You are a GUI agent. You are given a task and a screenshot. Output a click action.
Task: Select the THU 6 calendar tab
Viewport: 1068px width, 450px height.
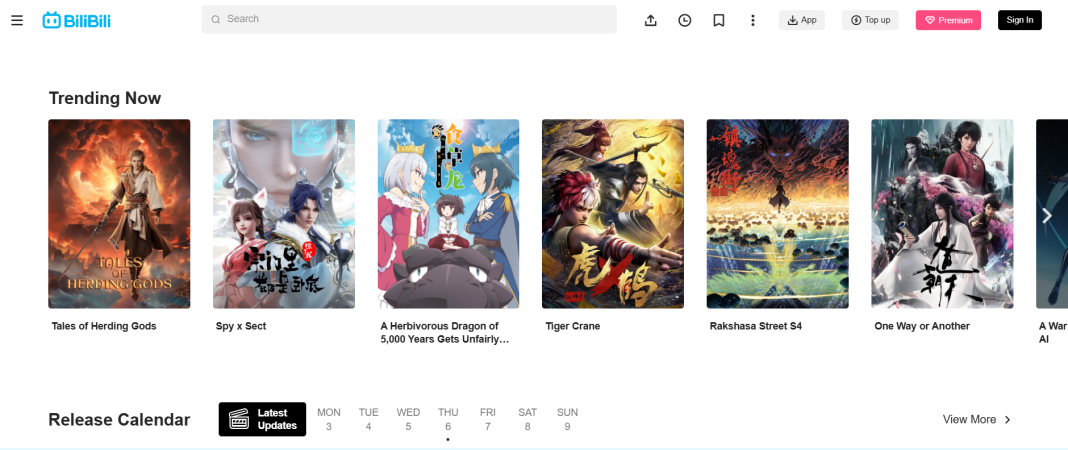pyautogui.click(x=448, y=419)
